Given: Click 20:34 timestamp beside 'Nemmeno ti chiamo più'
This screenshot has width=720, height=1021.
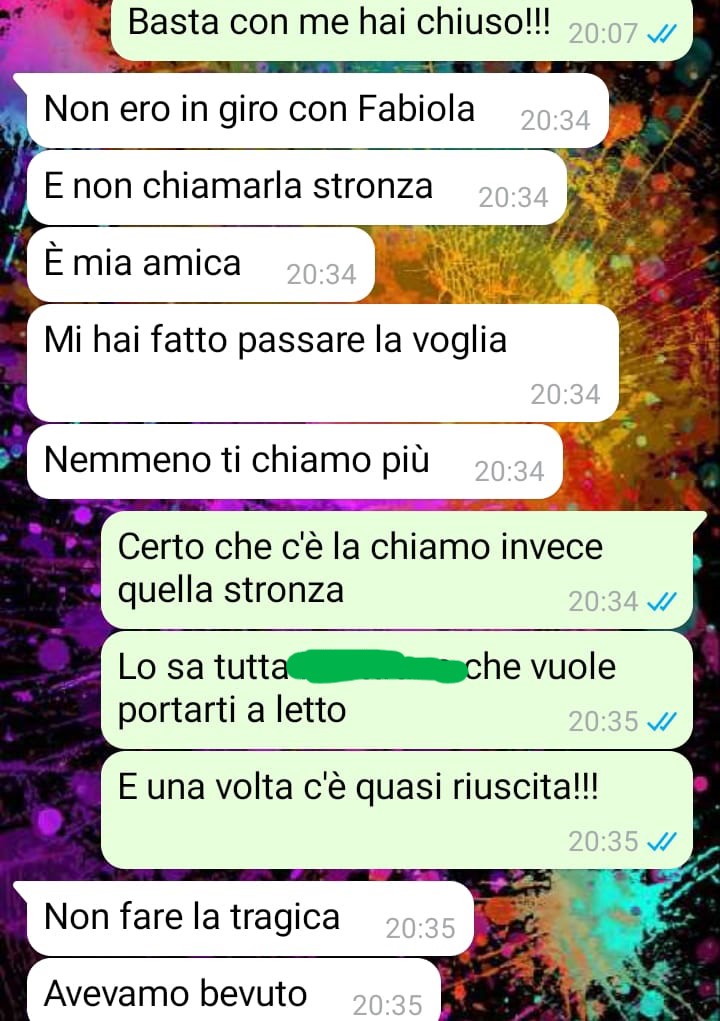Looking at the screenshot, I should (509, 472).
